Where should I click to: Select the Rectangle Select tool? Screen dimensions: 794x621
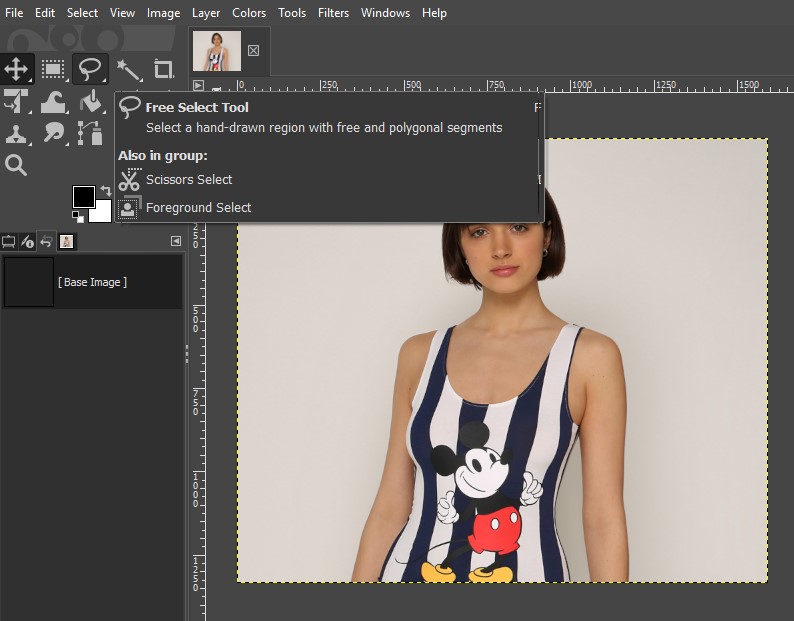pos(54,69)
